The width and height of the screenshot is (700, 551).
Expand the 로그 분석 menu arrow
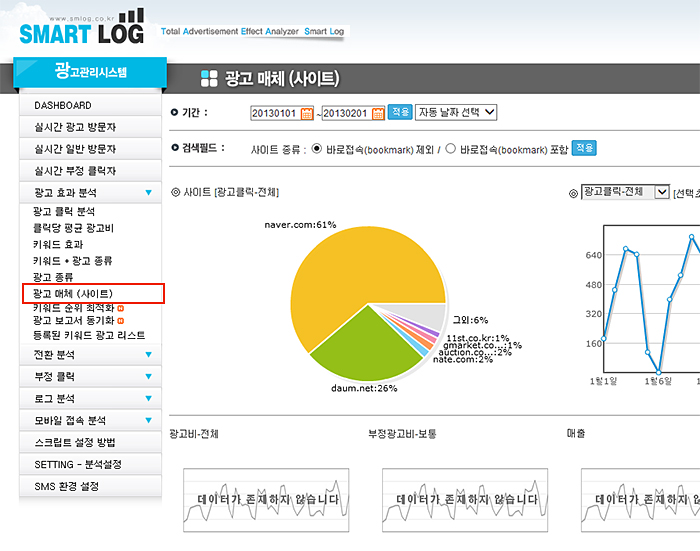149,399
